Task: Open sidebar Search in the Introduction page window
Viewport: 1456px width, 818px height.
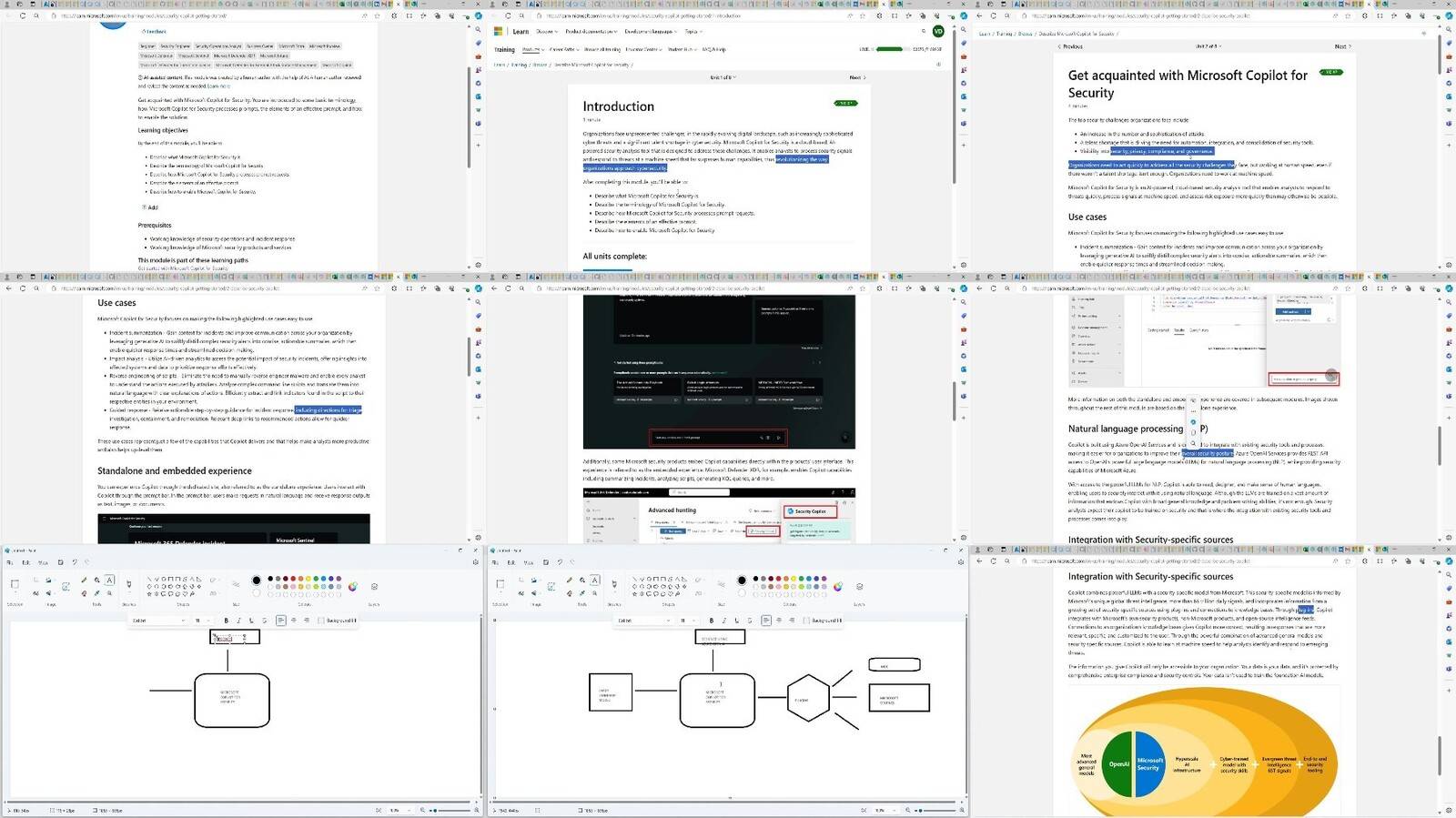Action: click(x=964, y=31)
